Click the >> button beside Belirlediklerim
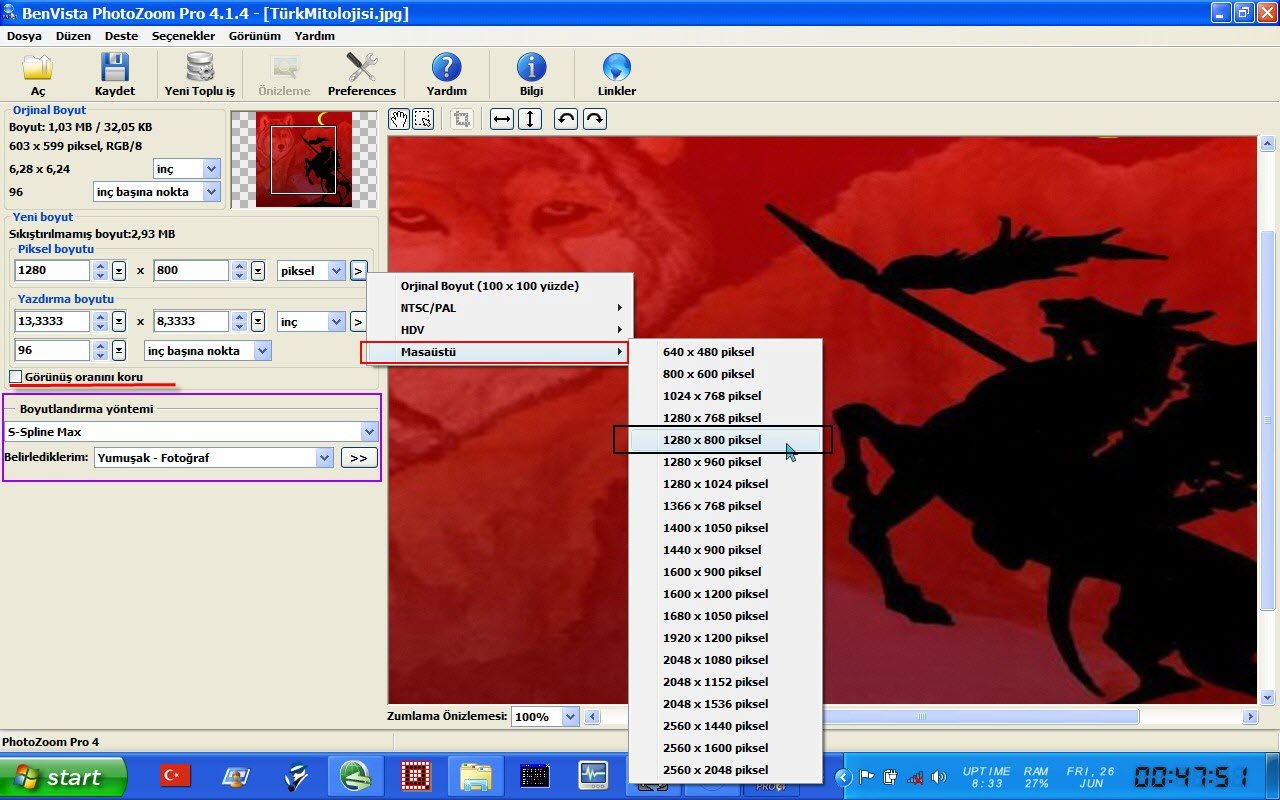 (358, 458)
